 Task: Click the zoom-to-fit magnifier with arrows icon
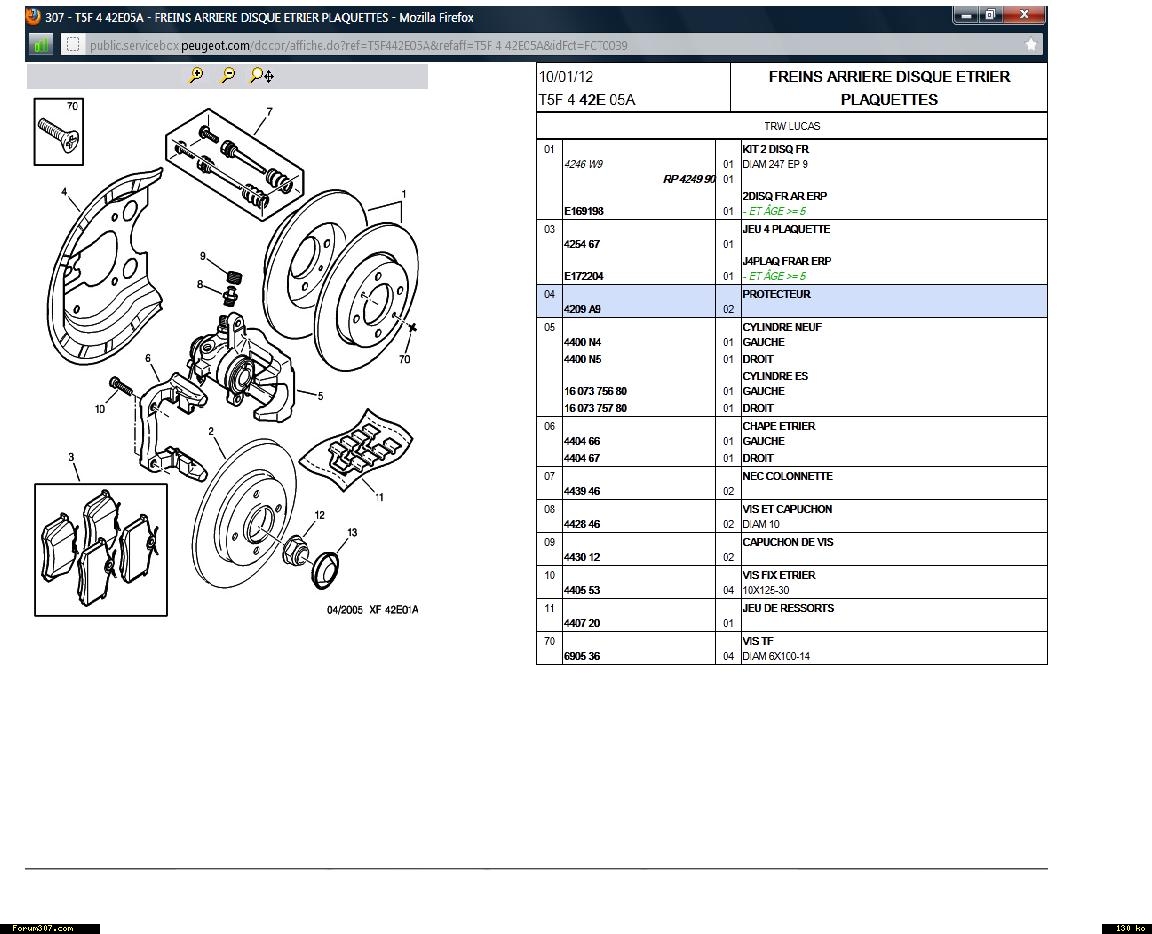pyautogui.click(x=261, y=75)
